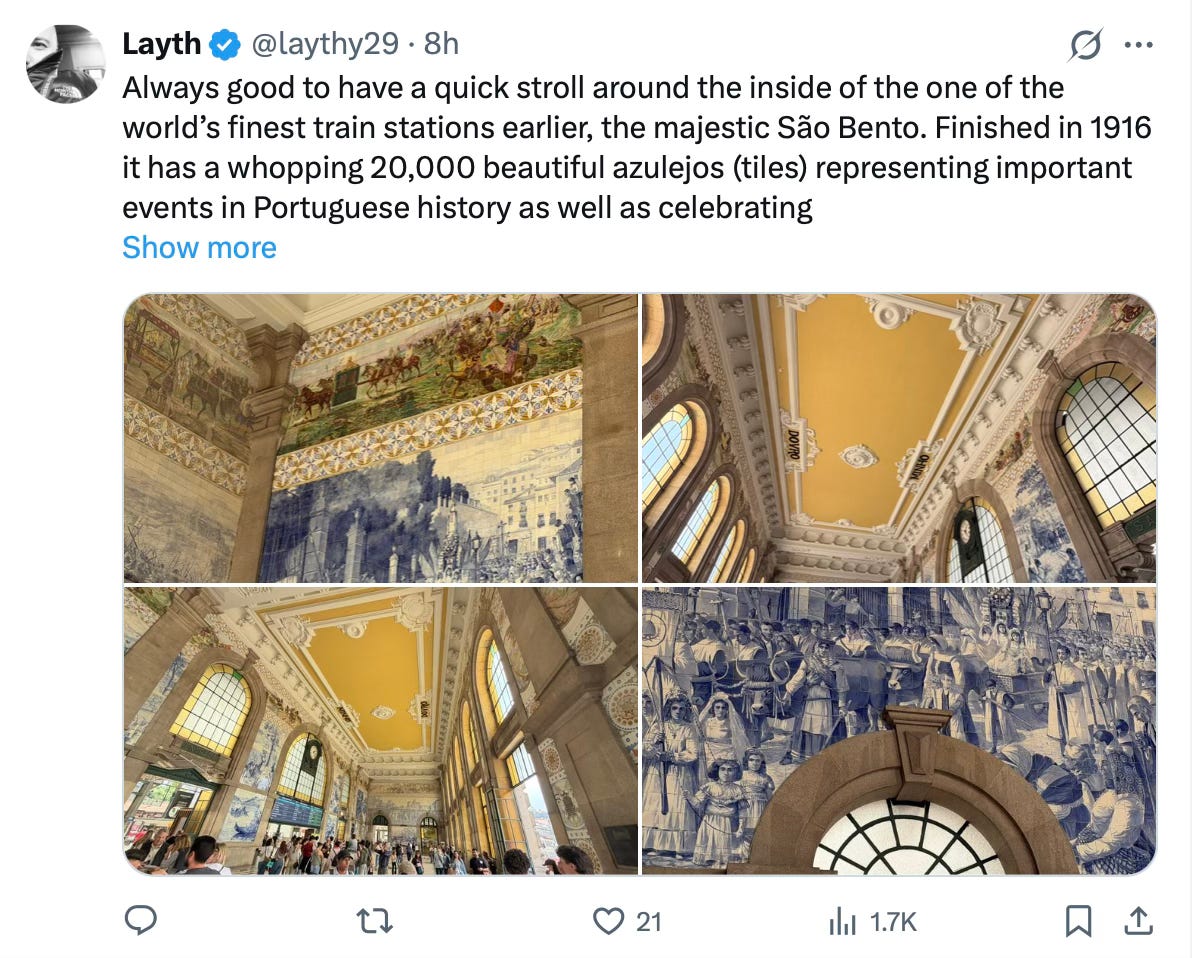Click the 8h timestamp
The height and width of the screenshot is (958, 1192).
[441, 44]
